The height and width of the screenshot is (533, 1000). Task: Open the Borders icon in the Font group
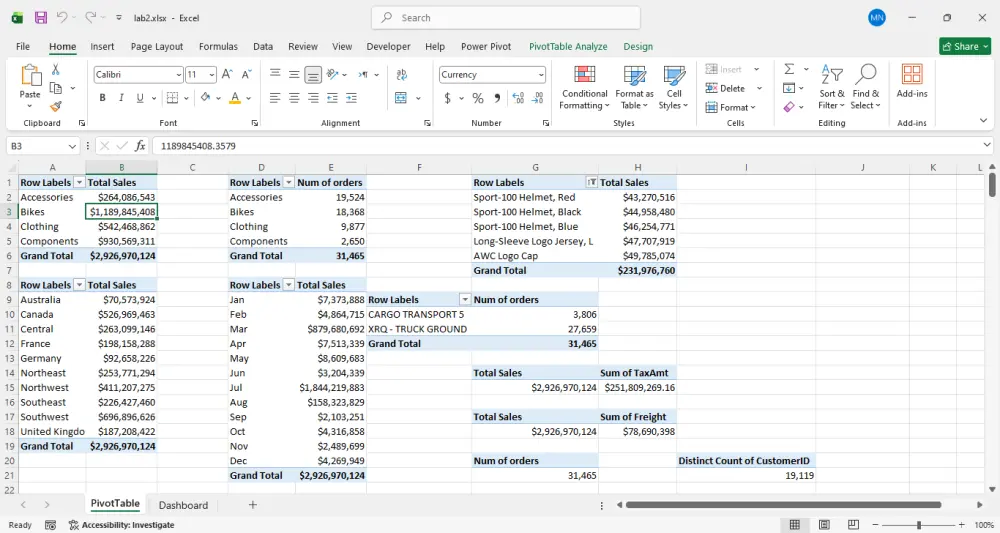pyautogui.click(x=172, y=98)
